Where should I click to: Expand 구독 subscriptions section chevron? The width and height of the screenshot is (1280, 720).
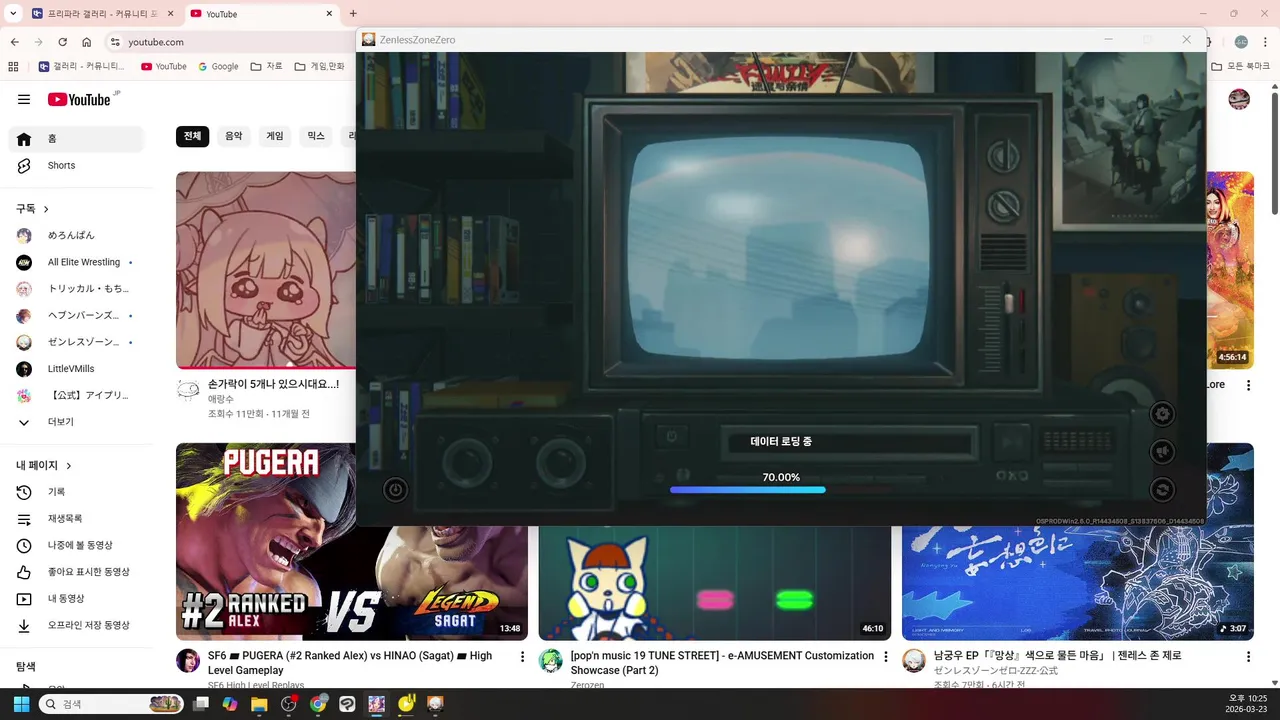tap(46, 209)
